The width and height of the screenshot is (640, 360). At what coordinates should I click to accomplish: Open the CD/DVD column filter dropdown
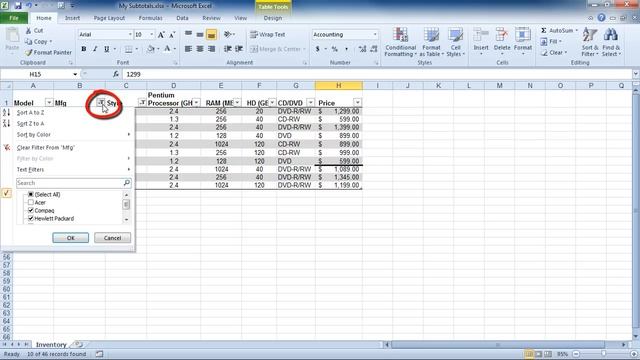(x=311, y=103)
